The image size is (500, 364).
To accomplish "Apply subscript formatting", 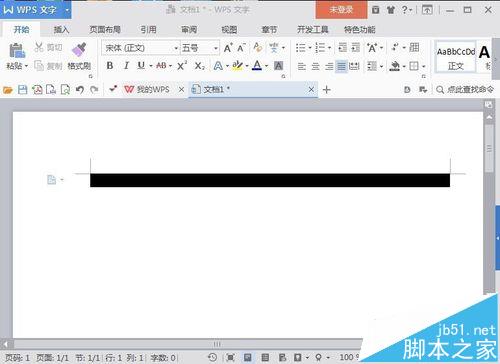I will (200, 66).
